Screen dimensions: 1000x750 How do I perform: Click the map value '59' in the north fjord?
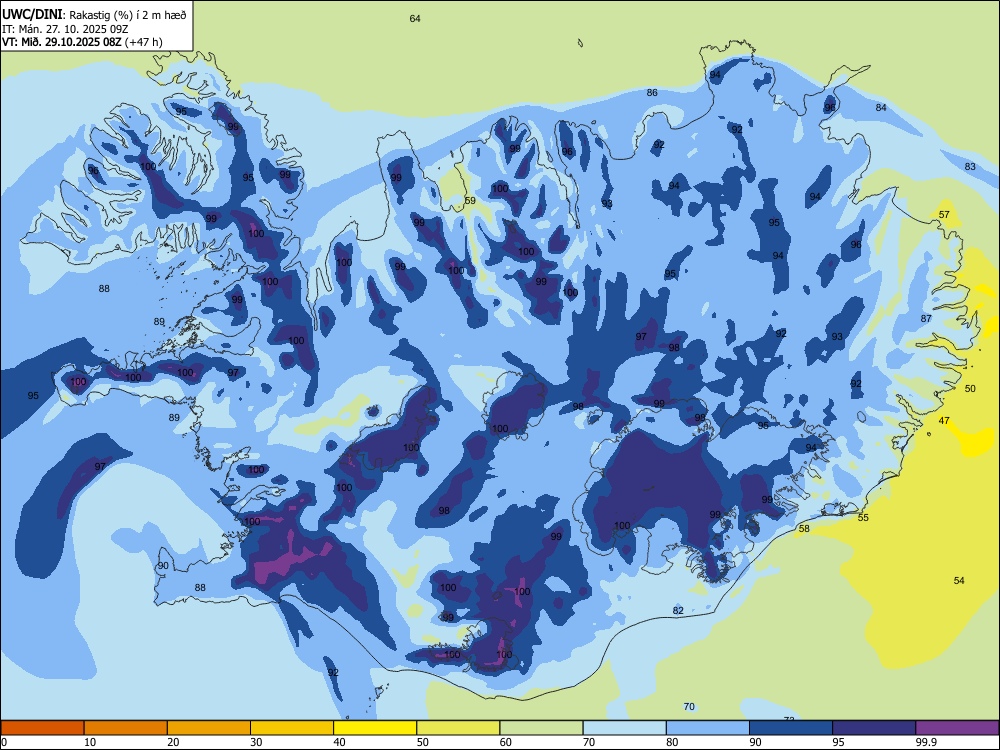[x=470, y=200]
